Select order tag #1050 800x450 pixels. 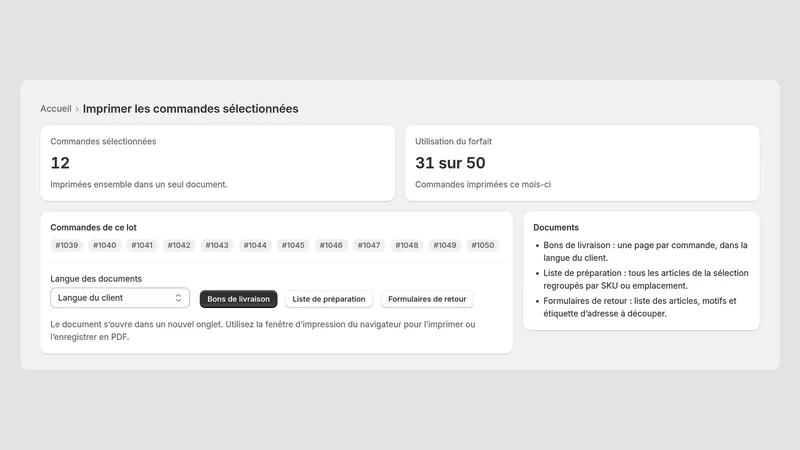point(483,245)
